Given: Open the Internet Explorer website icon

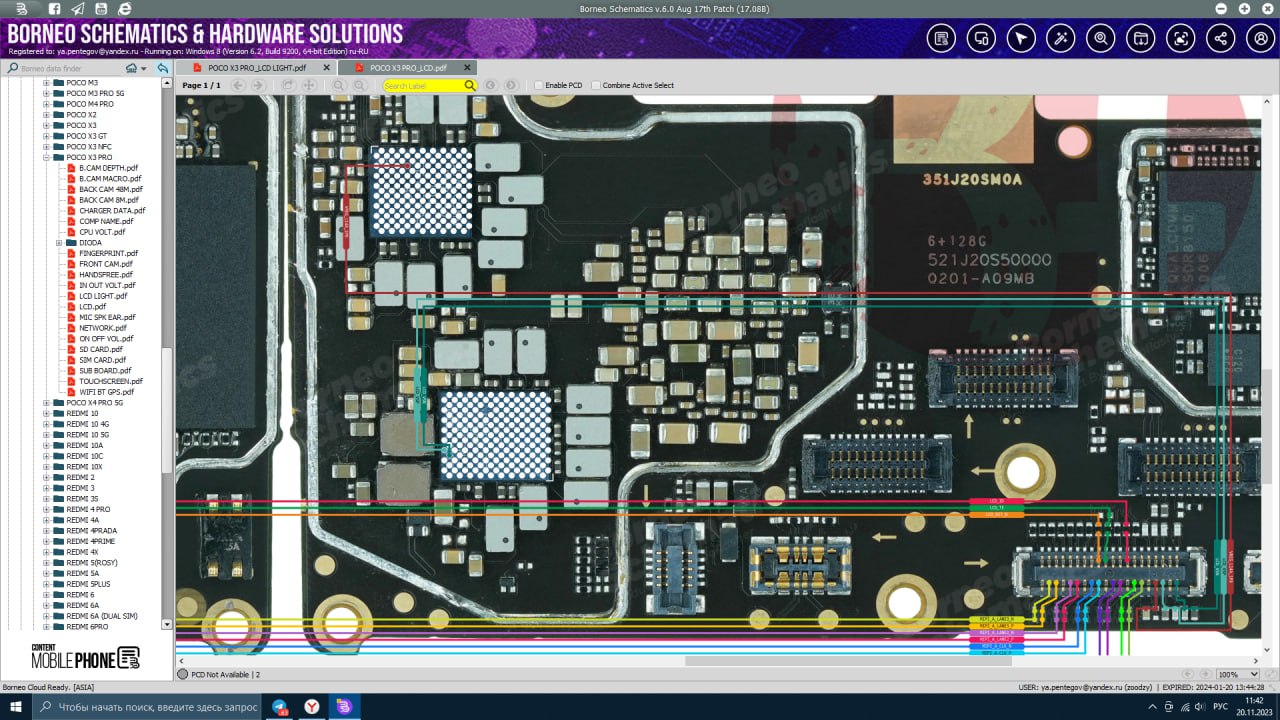Looking at the screenshot, I should (125, 8).
